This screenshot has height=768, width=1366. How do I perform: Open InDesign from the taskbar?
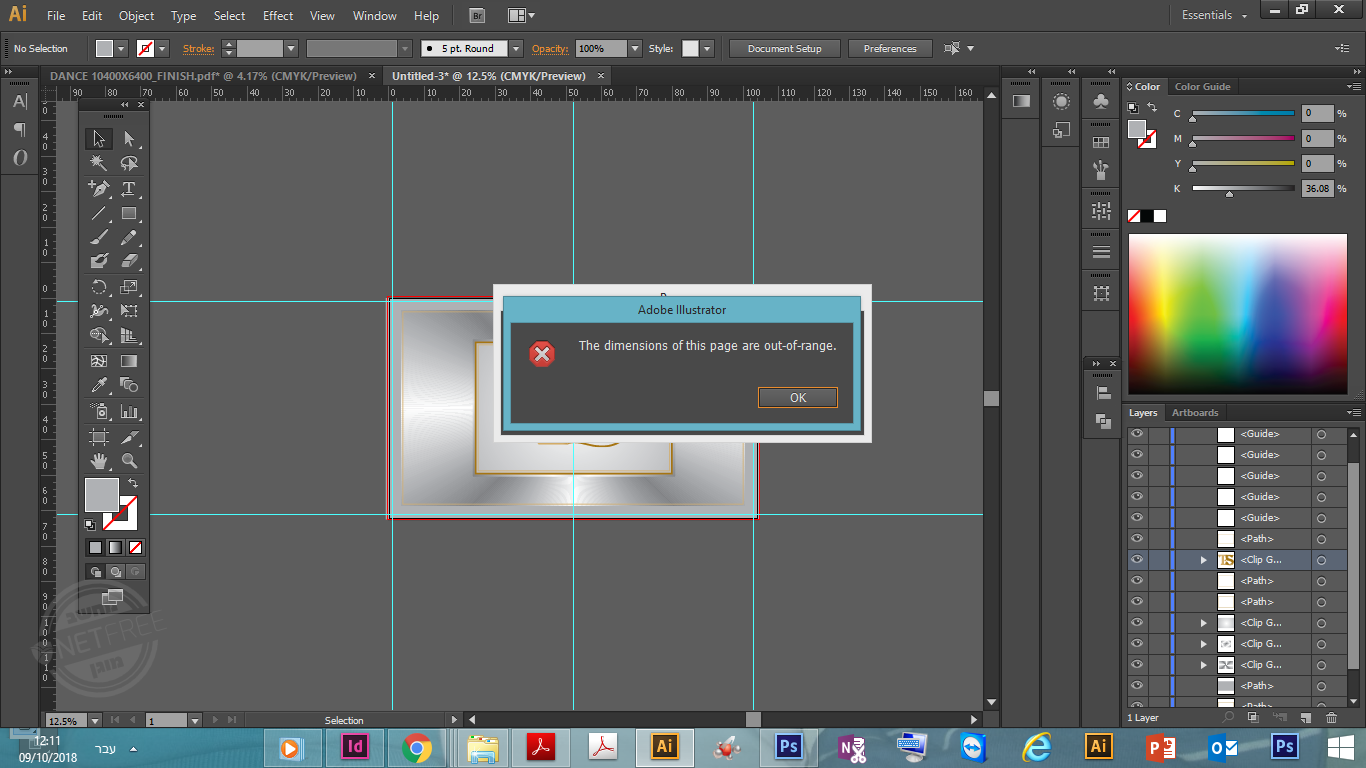(x=355, y=746)
